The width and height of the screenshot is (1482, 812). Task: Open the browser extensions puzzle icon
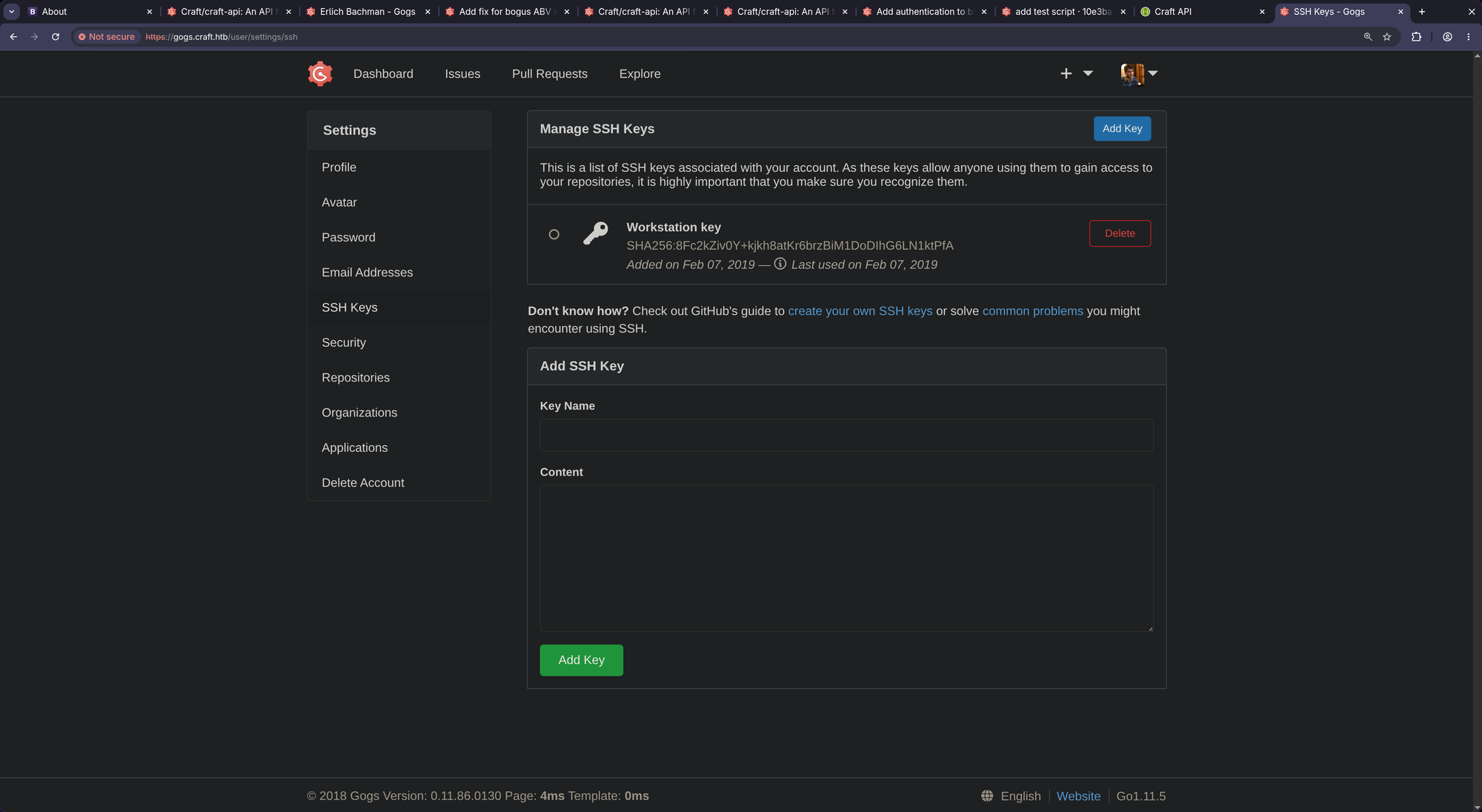(1416, 36)
